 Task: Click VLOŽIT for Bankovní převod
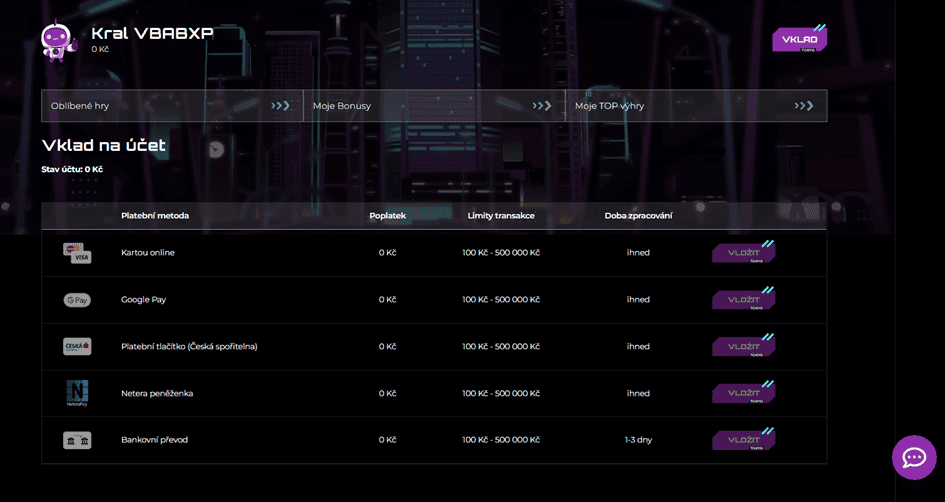coord(744,439)
